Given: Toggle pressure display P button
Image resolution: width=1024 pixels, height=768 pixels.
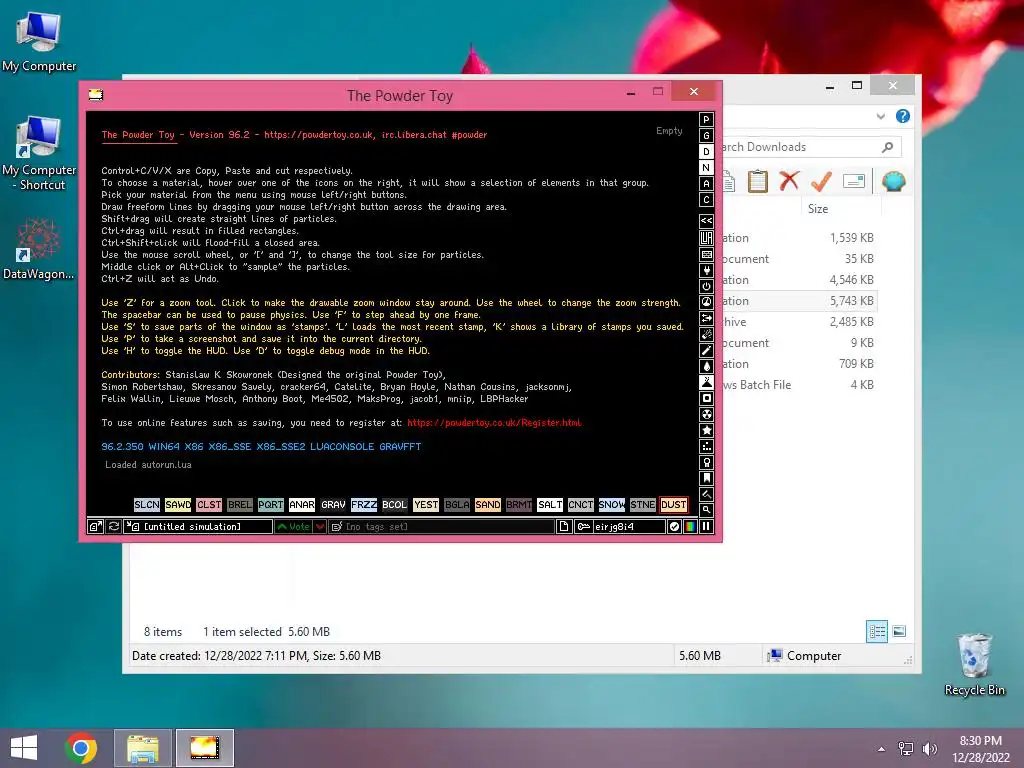Looking at the screenshot, I should click(706, 120).
